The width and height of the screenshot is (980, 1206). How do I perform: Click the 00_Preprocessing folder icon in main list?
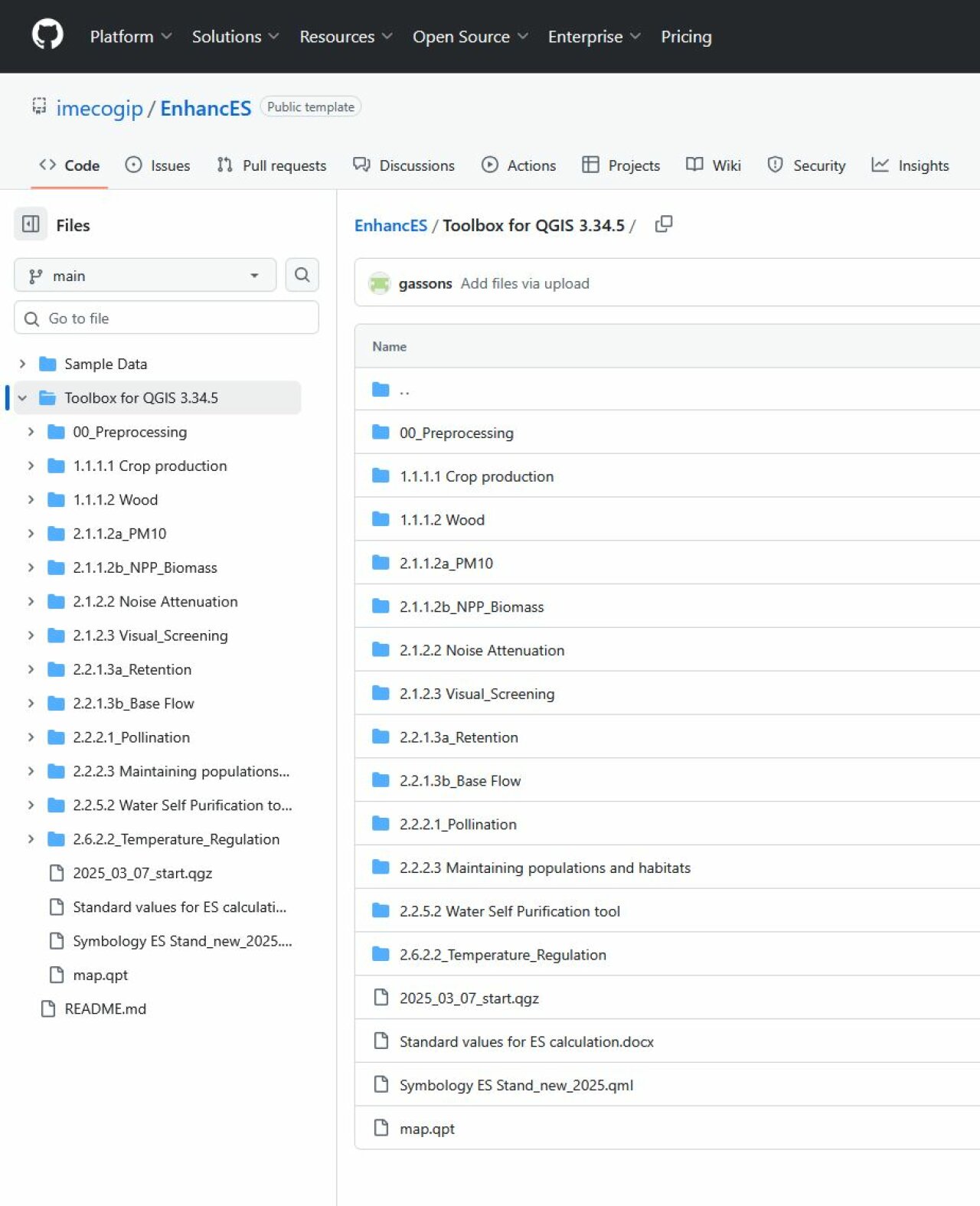click(x=381, y=433)
